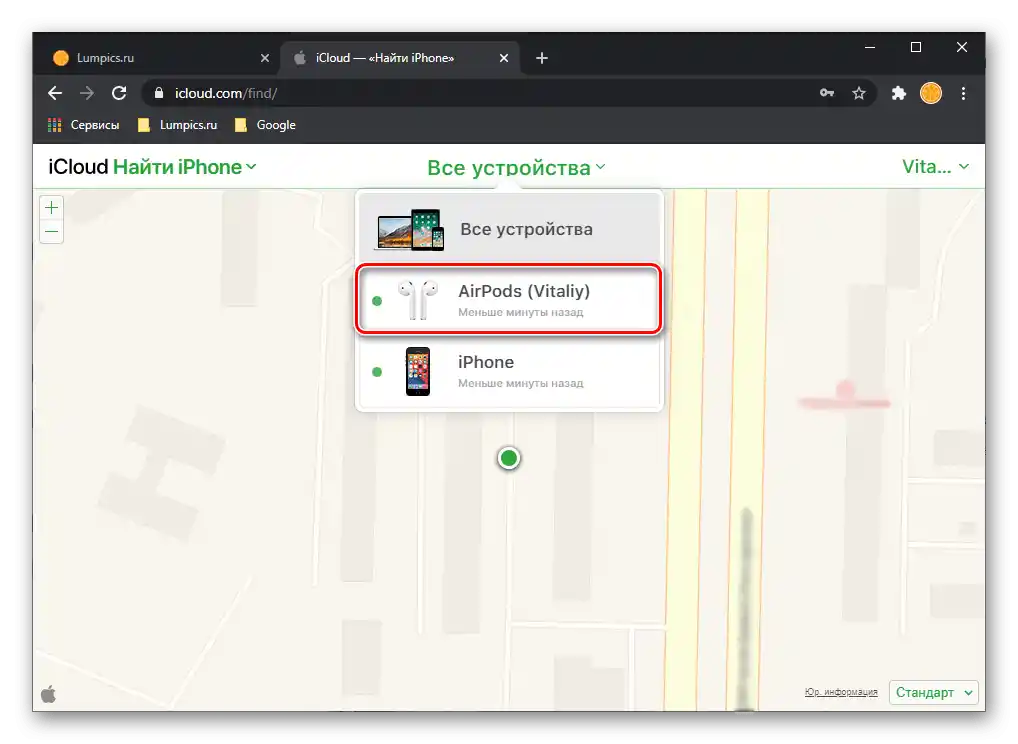This screenshot has height=744, width=1018.
Task: Click the browser forward arrow
Action: 86,93
